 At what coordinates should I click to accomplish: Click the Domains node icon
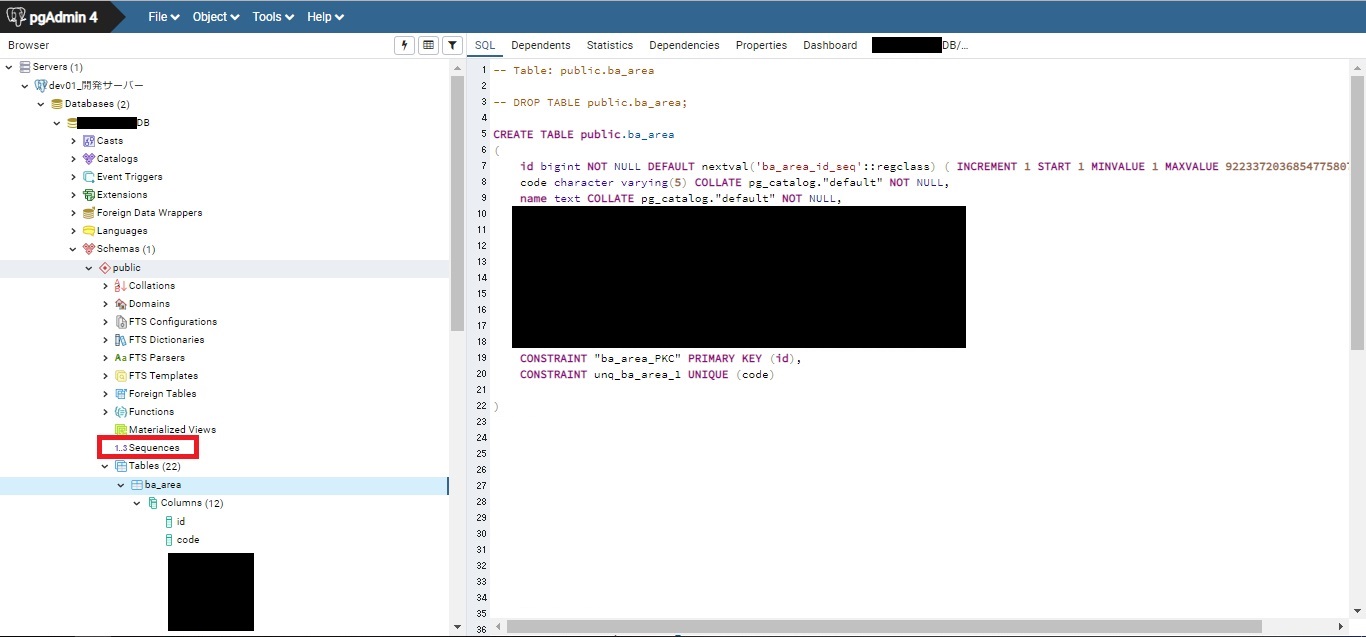(x=121, y=304)
